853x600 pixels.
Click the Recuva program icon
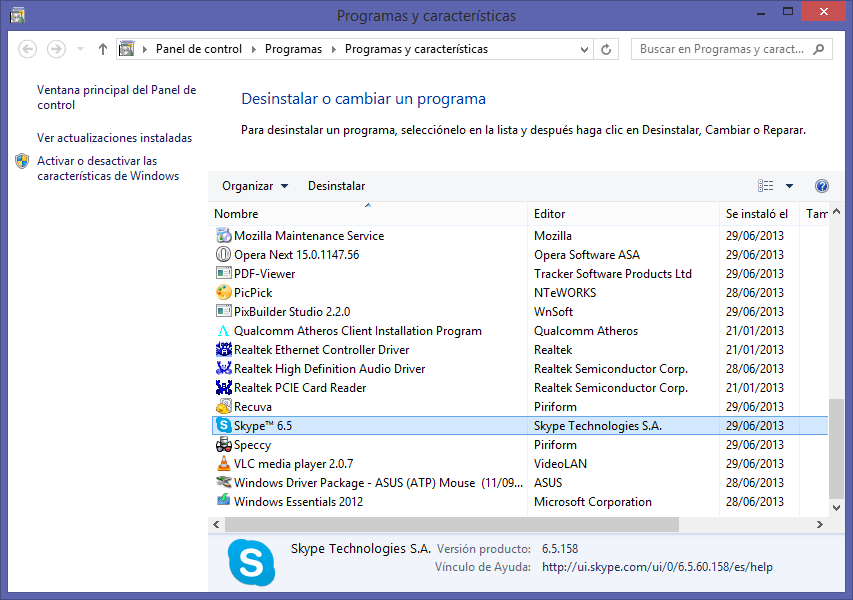(x=224, y=407)
